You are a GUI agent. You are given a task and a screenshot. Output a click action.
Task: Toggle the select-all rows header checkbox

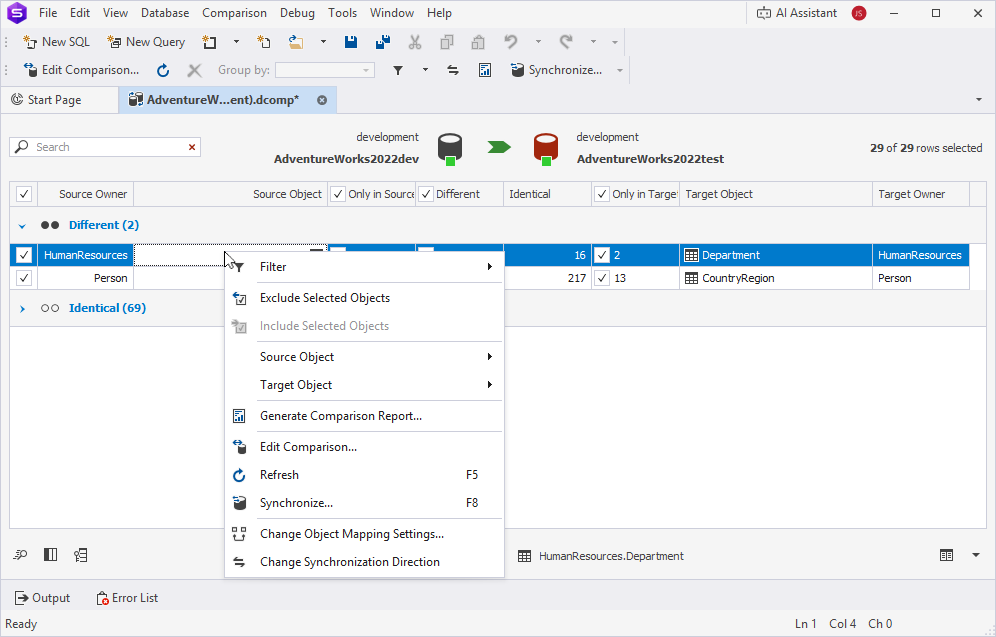[24, 194]
